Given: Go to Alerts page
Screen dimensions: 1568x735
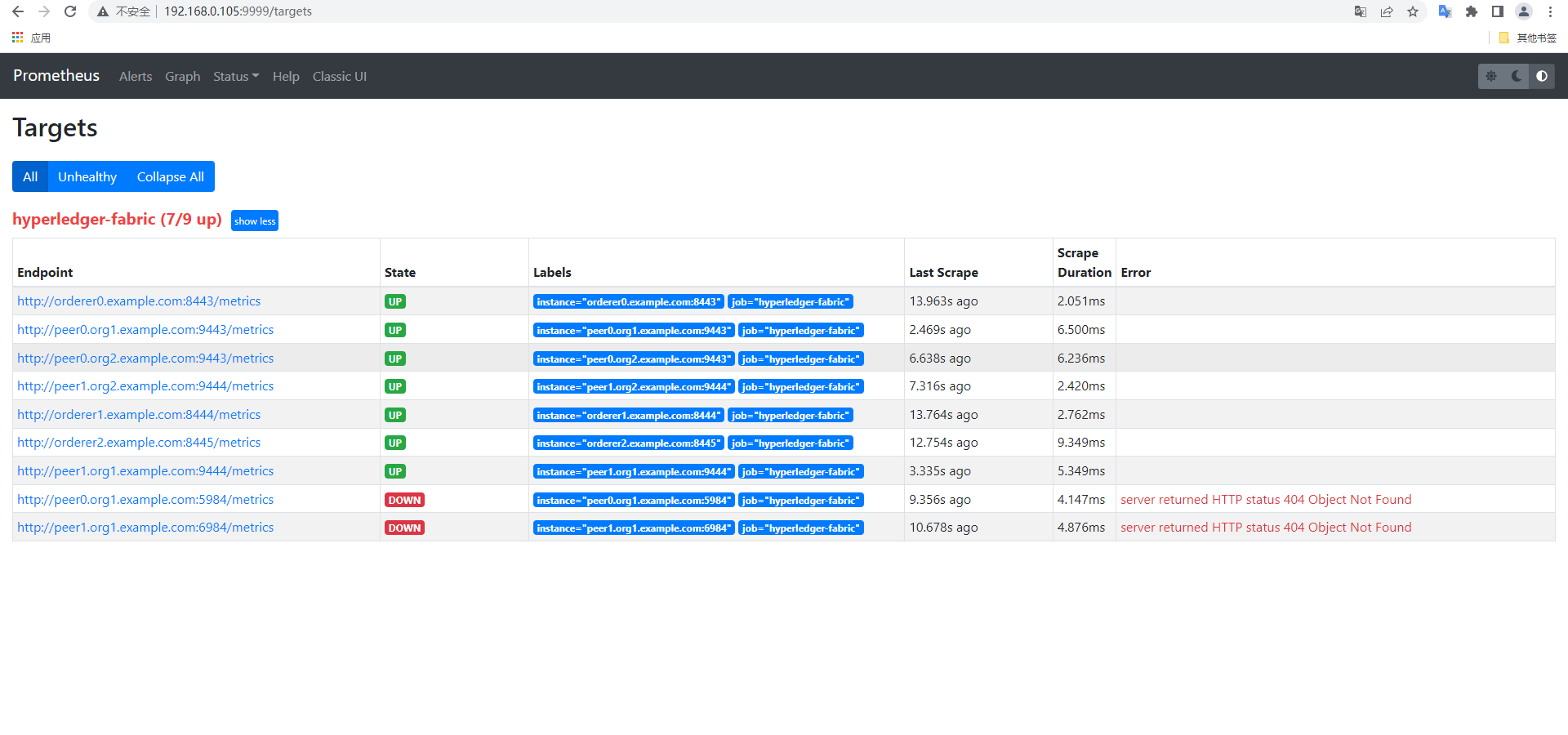Looking at the screenshot, I should (136, 76).
